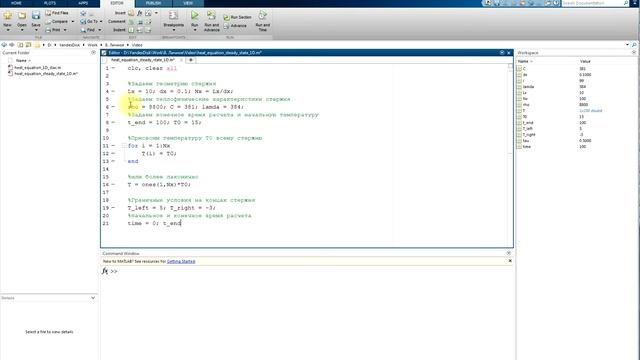Expand the New button dropdown arrow
Screen dimensions: 640x360
coord(7,30)
